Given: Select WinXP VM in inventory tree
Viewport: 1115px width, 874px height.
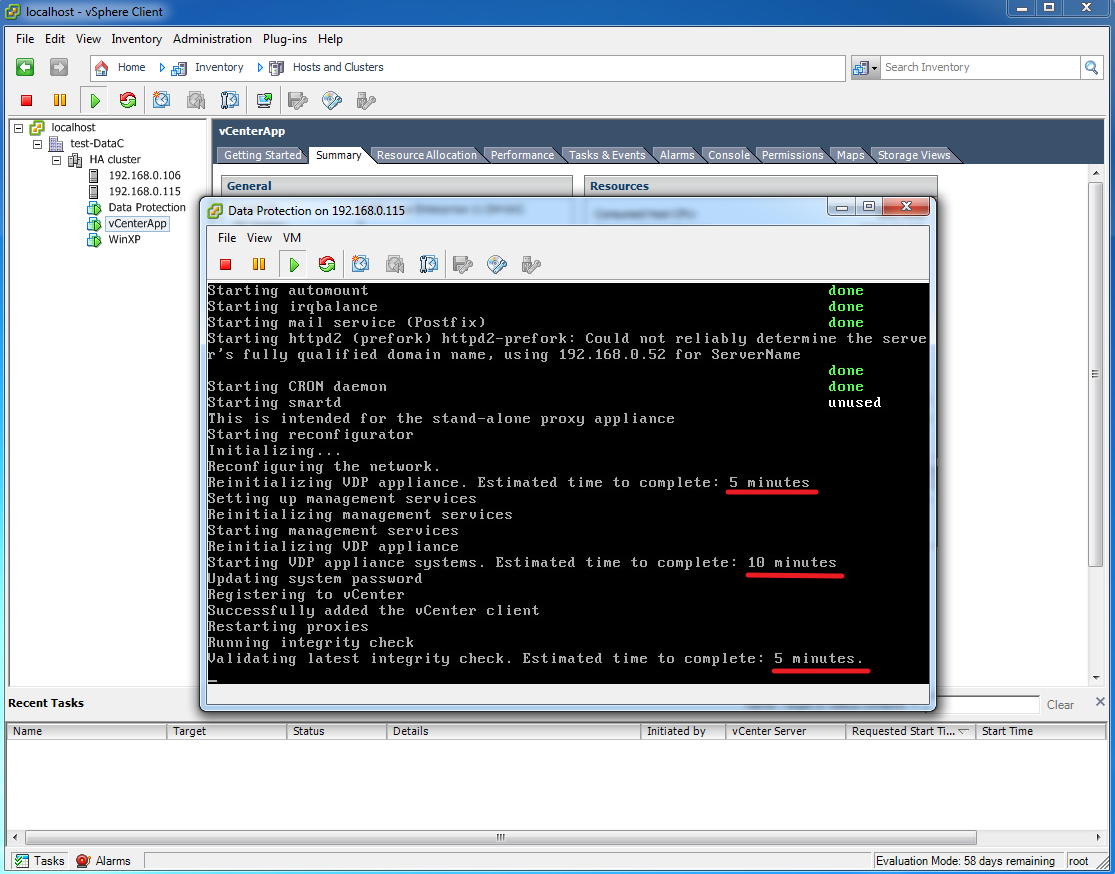Looking at the screenshot, I should click(x=124, y=240).
